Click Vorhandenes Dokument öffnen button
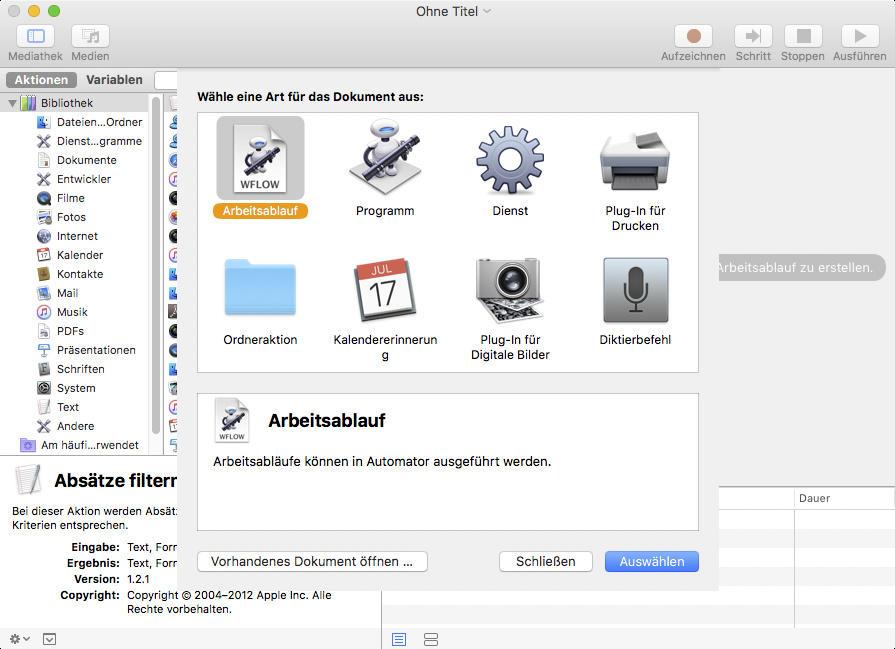Screen dimensions: 895x649 click(312, 562)
